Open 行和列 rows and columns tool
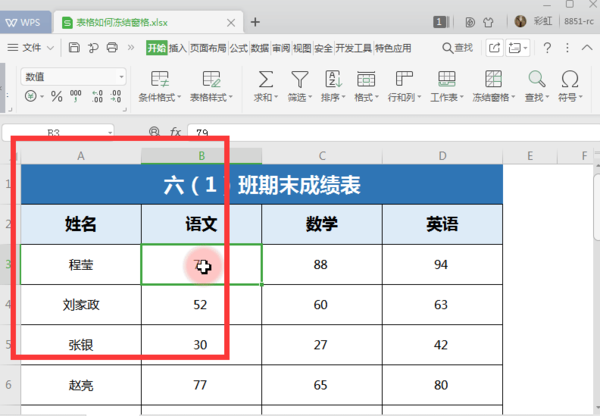The width and height of the screenshot is (600, 416). coord(404,86)
